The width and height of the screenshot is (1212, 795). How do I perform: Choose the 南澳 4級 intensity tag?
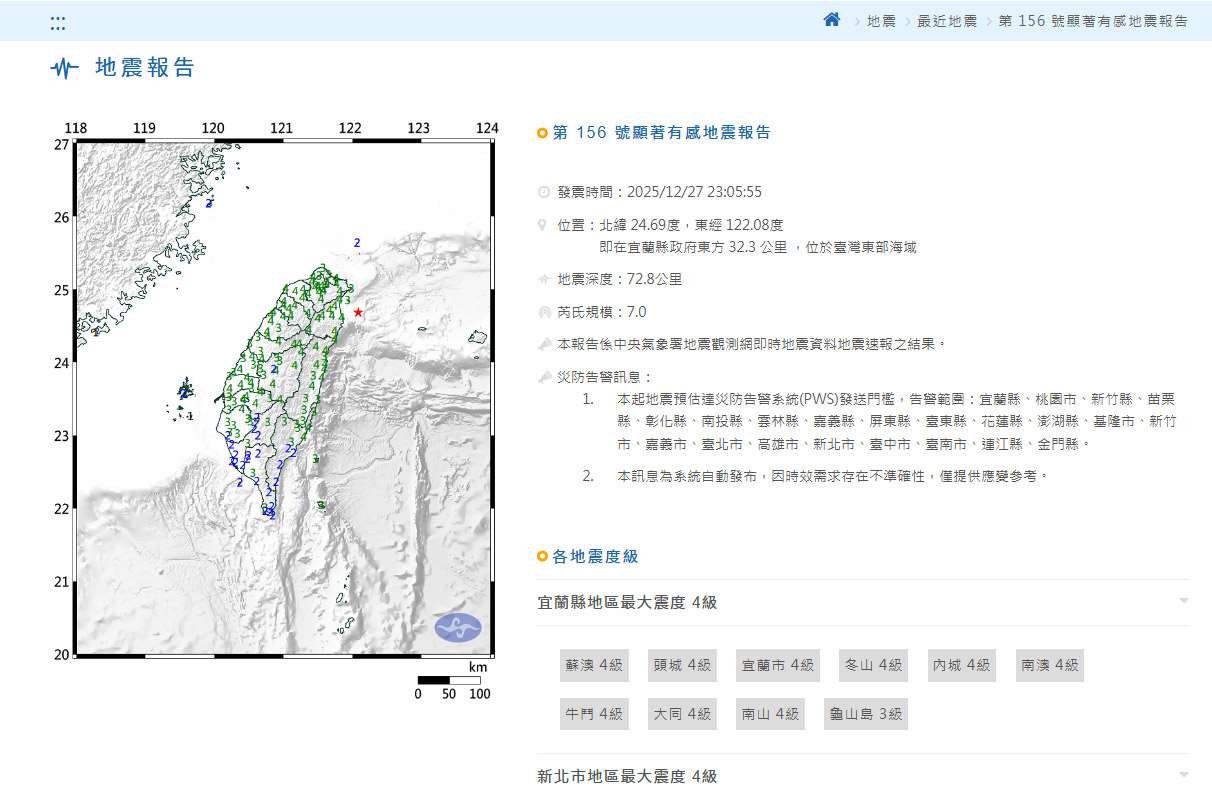[1049, 665]
